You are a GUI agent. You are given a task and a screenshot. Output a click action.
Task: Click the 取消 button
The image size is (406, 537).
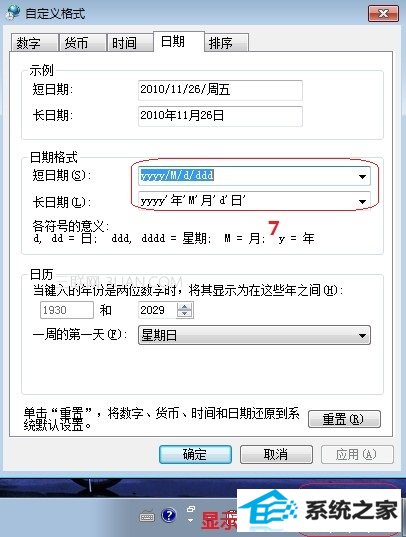pyautogui.click(x=276, y=454)
